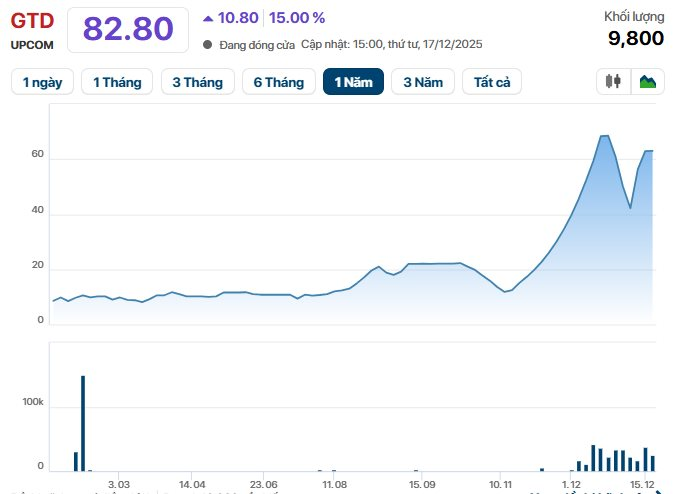Click the 15.00 % change value
Screen dimensions: 675x494
coord(297,17)
